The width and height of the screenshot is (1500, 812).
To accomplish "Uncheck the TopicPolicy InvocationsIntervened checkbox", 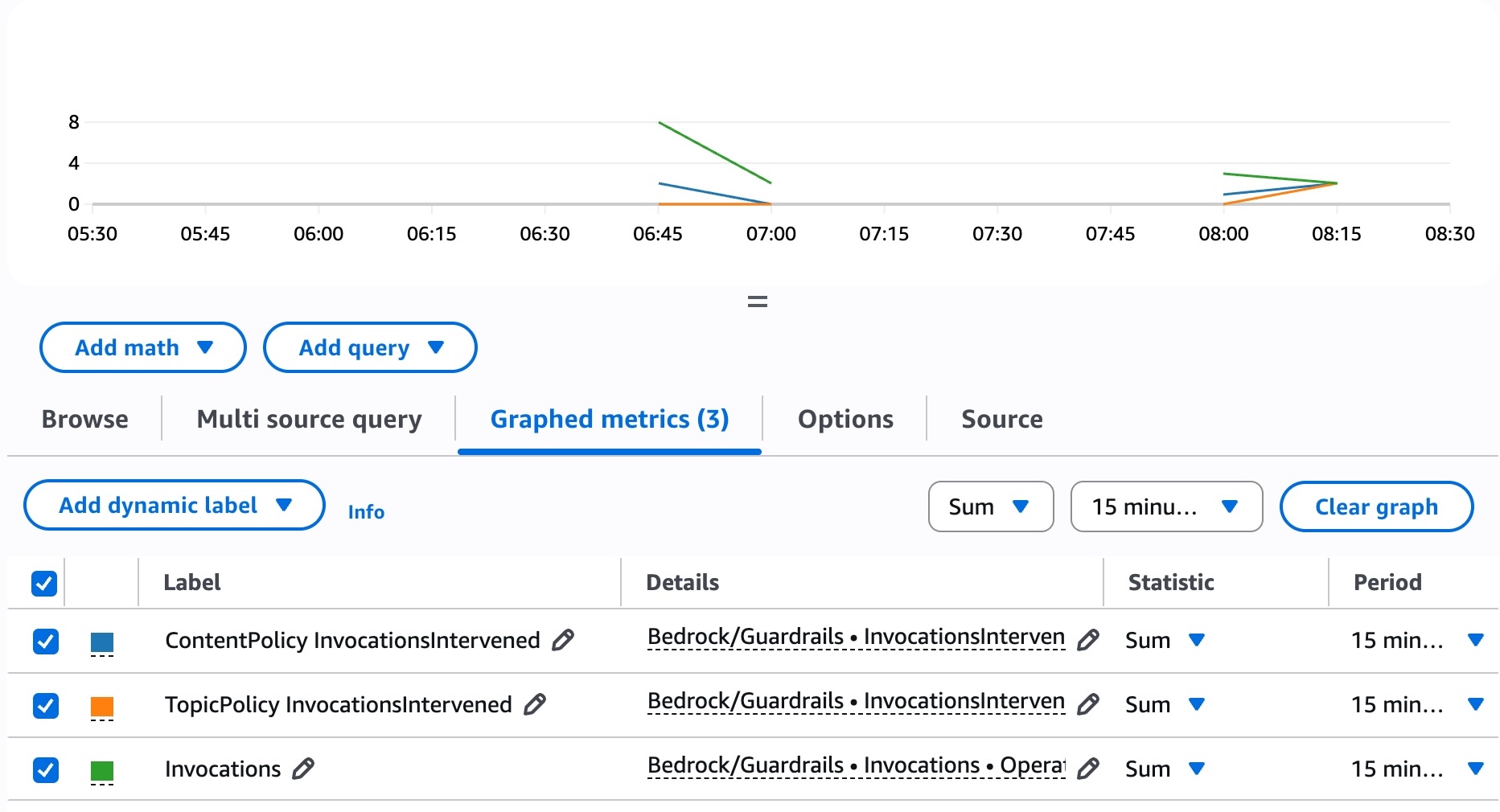I will point(46,706).
